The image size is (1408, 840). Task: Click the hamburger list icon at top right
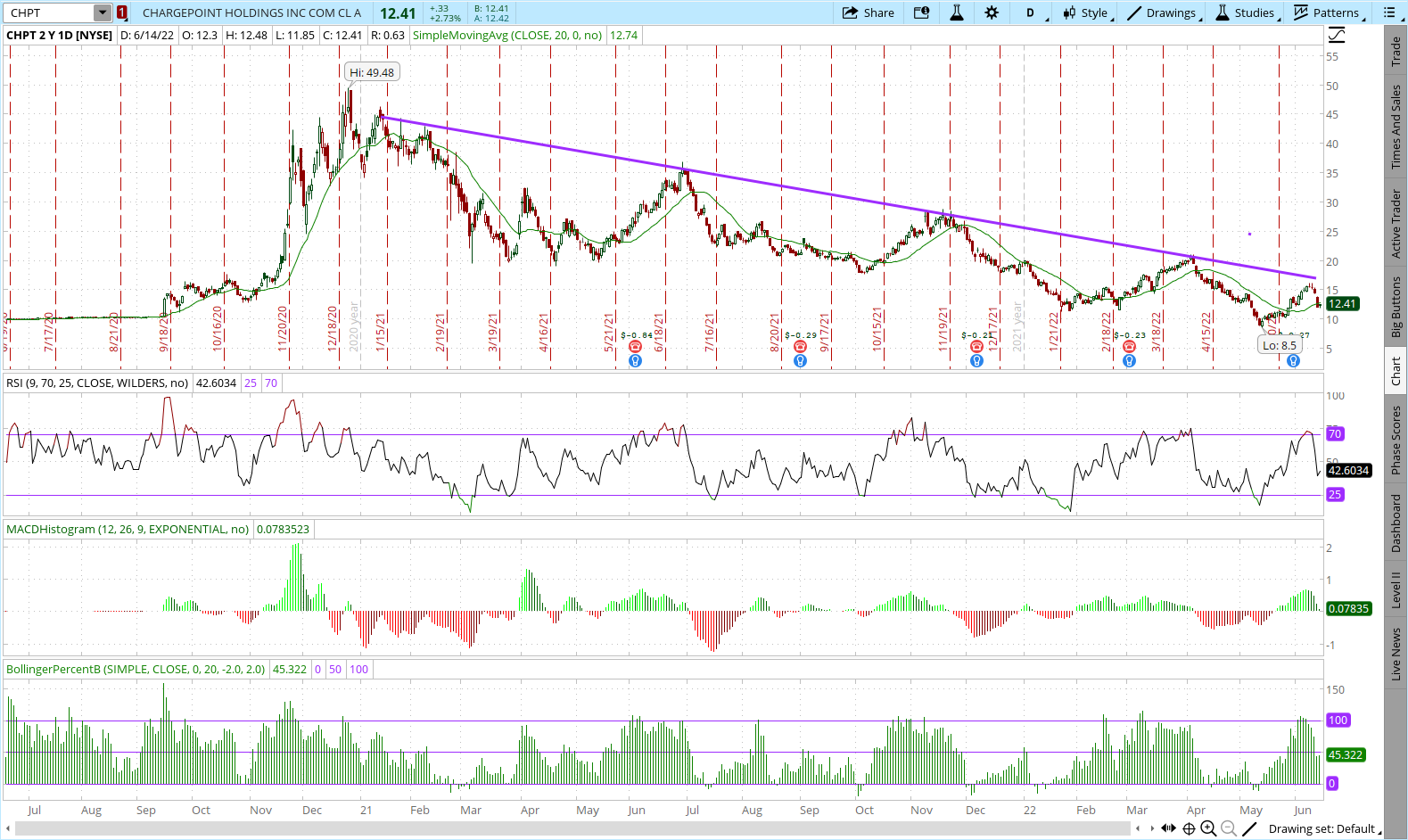pos(1389,12)
